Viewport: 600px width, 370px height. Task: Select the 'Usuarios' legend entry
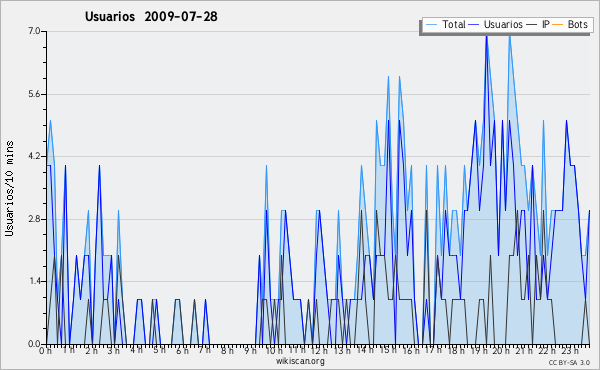(503, 24)
